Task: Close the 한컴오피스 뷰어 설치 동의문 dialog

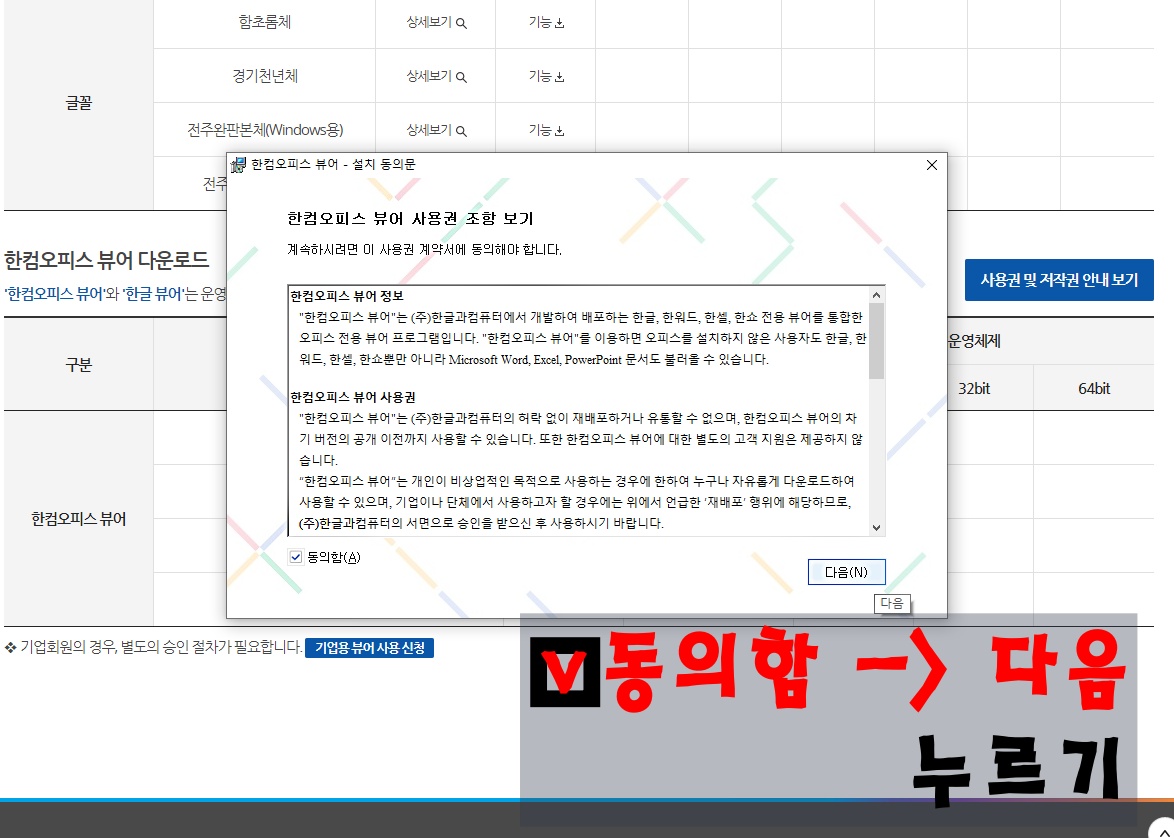Action: [x=931, y=165]
